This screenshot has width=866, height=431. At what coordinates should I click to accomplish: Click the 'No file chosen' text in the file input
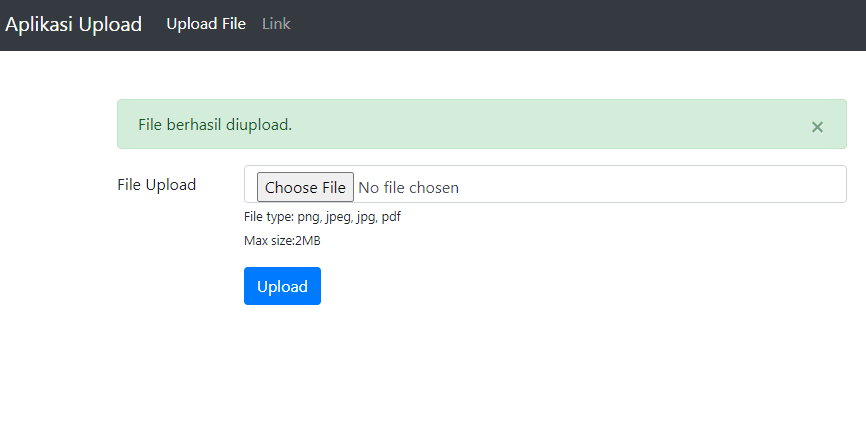[x=409, y=188]
